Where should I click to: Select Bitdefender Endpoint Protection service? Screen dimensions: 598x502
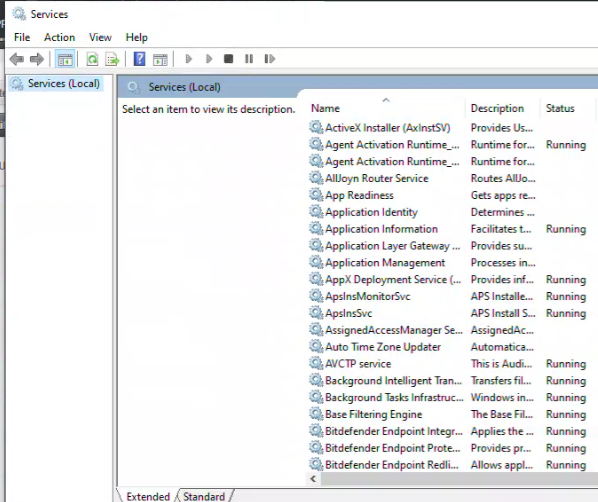click(392, 448)
